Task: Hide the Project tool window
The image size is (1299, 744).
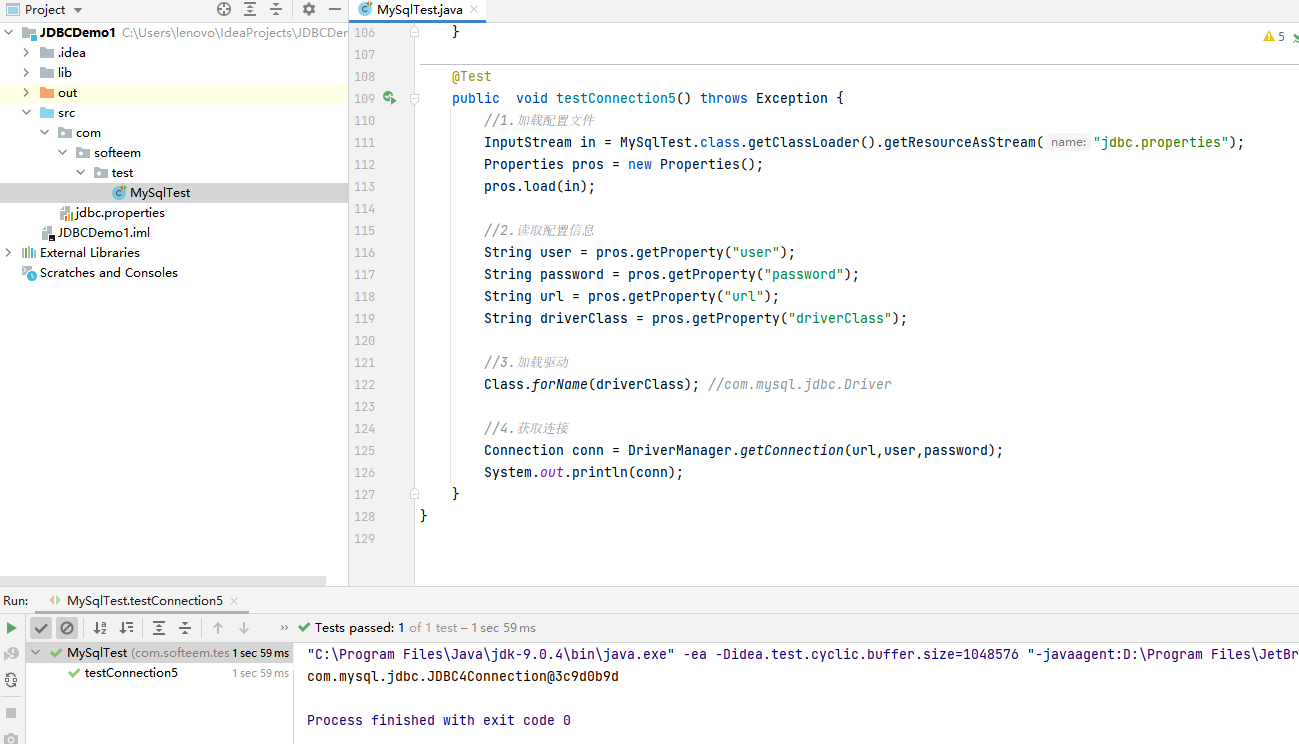Action: [x=335, y=9]
